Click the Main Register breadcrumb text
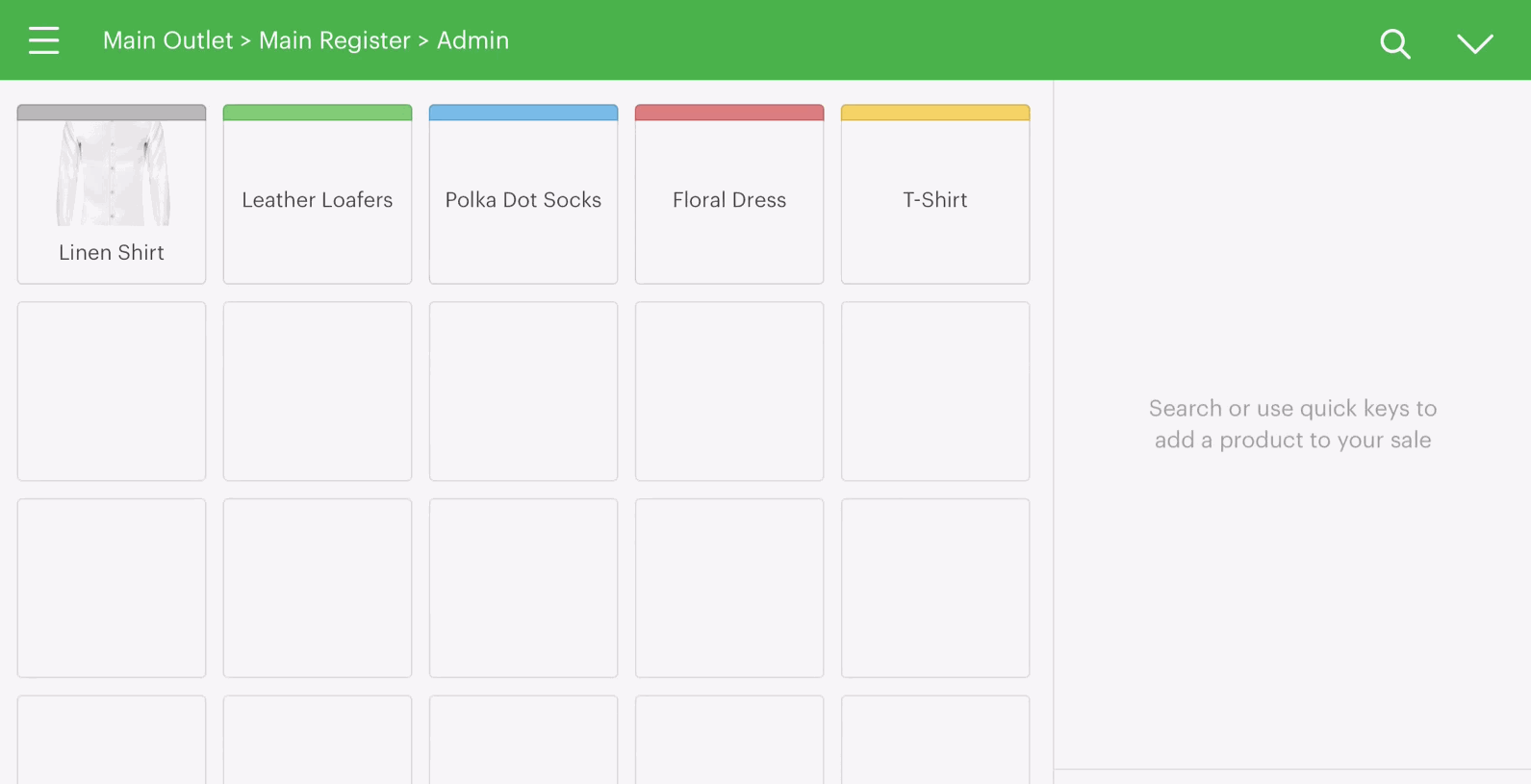Image resolution: width=1531 pixels, height=784 pixels. (x=335, y=40)
